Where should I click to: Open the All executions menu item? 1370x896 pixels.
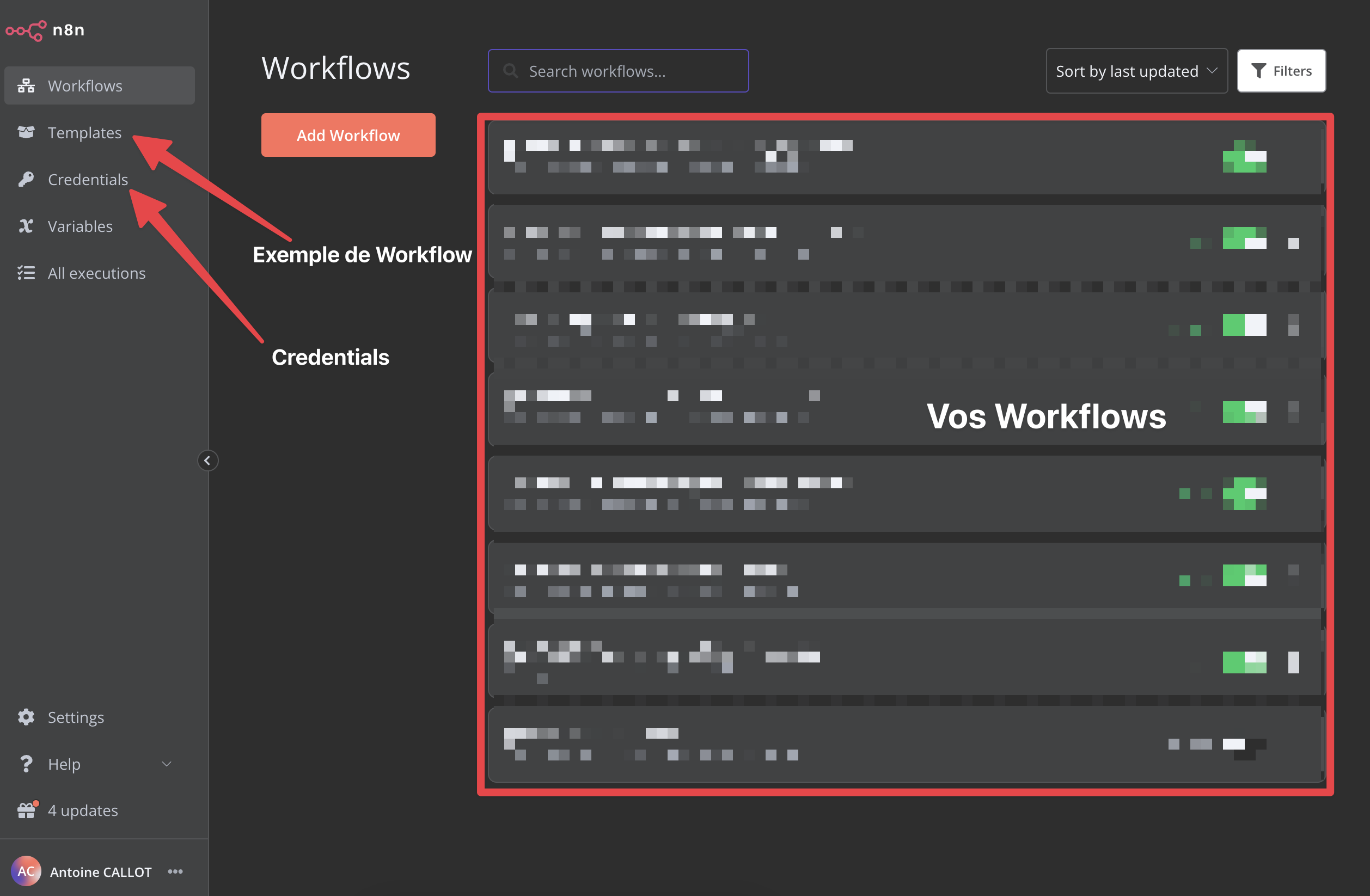(96, 273)
